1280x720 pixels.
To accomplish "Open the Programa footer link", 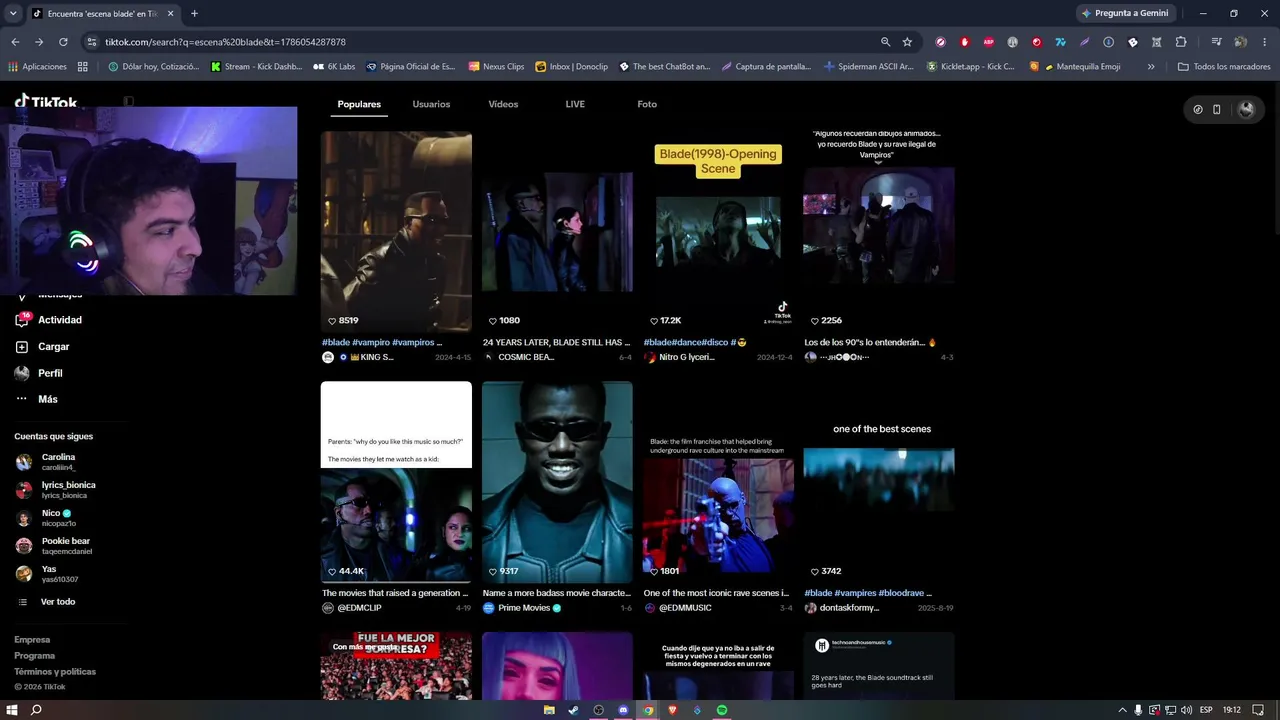I will [x=35, y=656].
